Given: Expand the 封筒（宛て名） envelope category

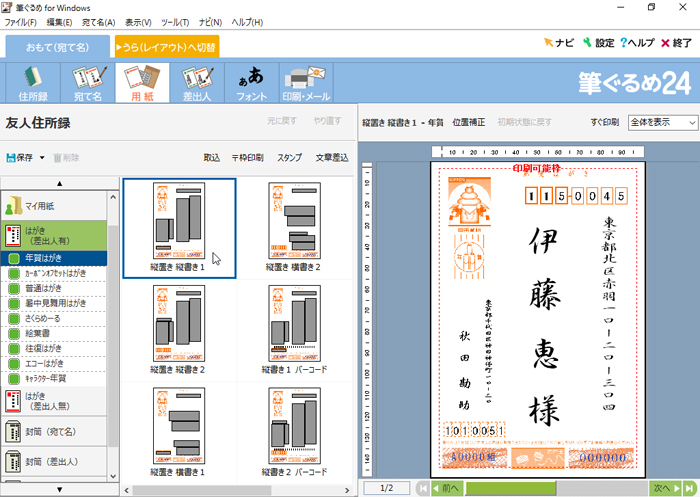Looking at the screenshot, I should tap(54, 431).
